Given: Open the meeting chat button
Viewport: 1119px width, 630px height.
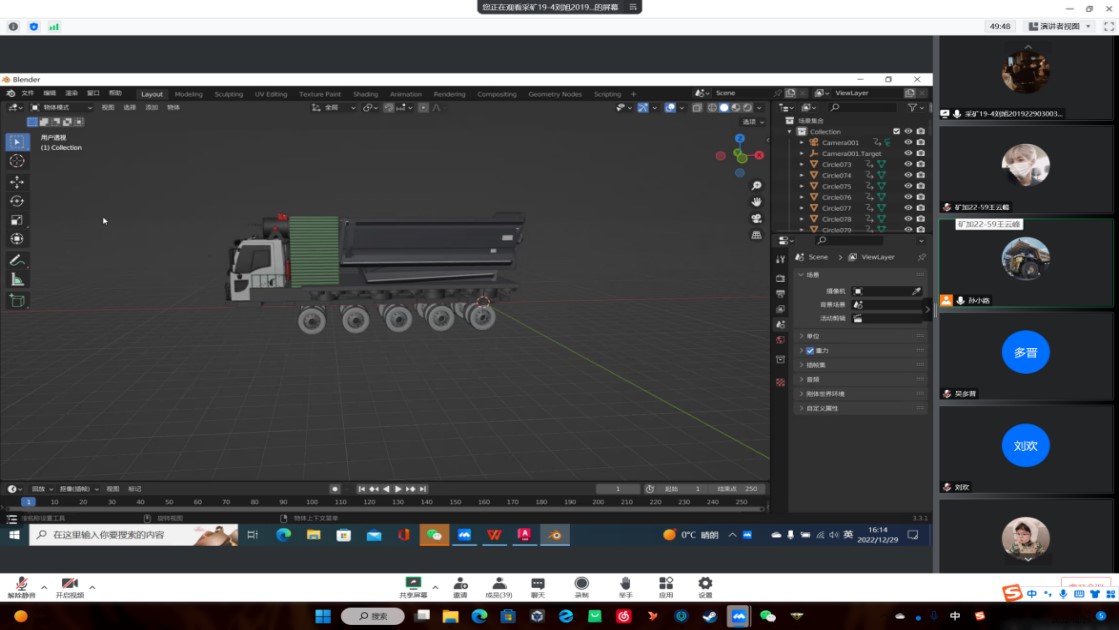Looking at the screenshot, I should 537,587.
